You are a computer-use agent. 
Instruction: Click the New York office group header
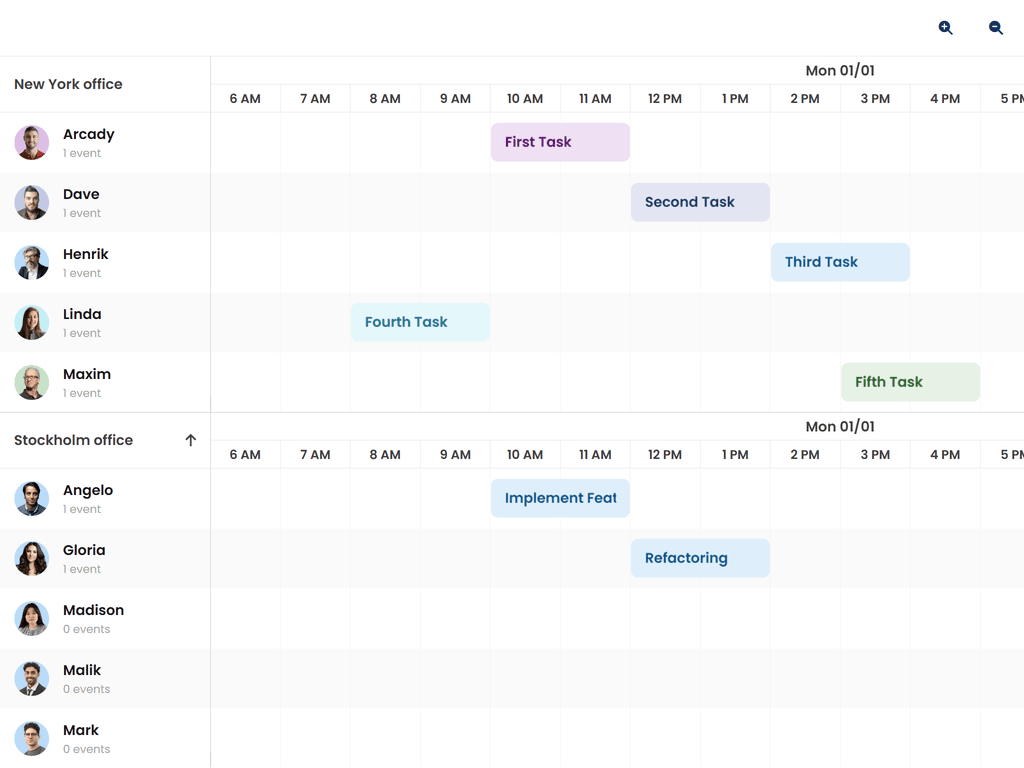tap(68, 84)
